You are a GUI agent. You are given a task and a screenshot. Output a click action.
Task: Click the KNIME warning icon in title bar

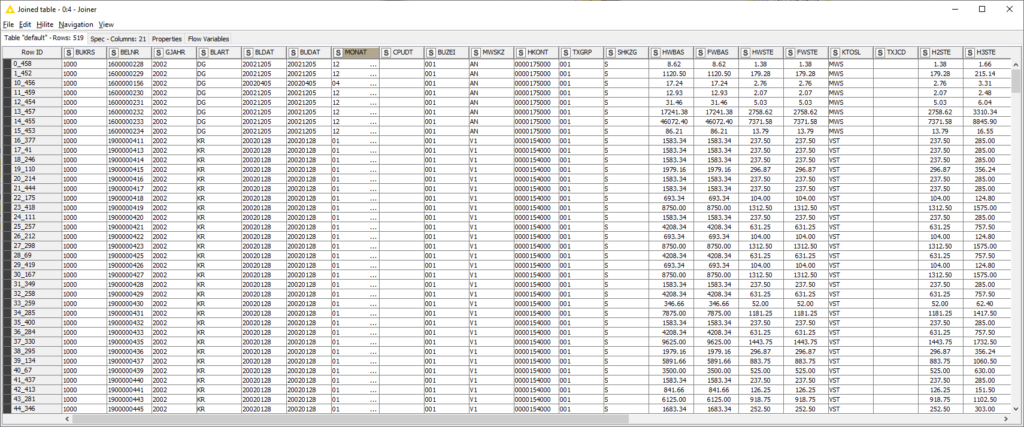[x=9, y=8]
